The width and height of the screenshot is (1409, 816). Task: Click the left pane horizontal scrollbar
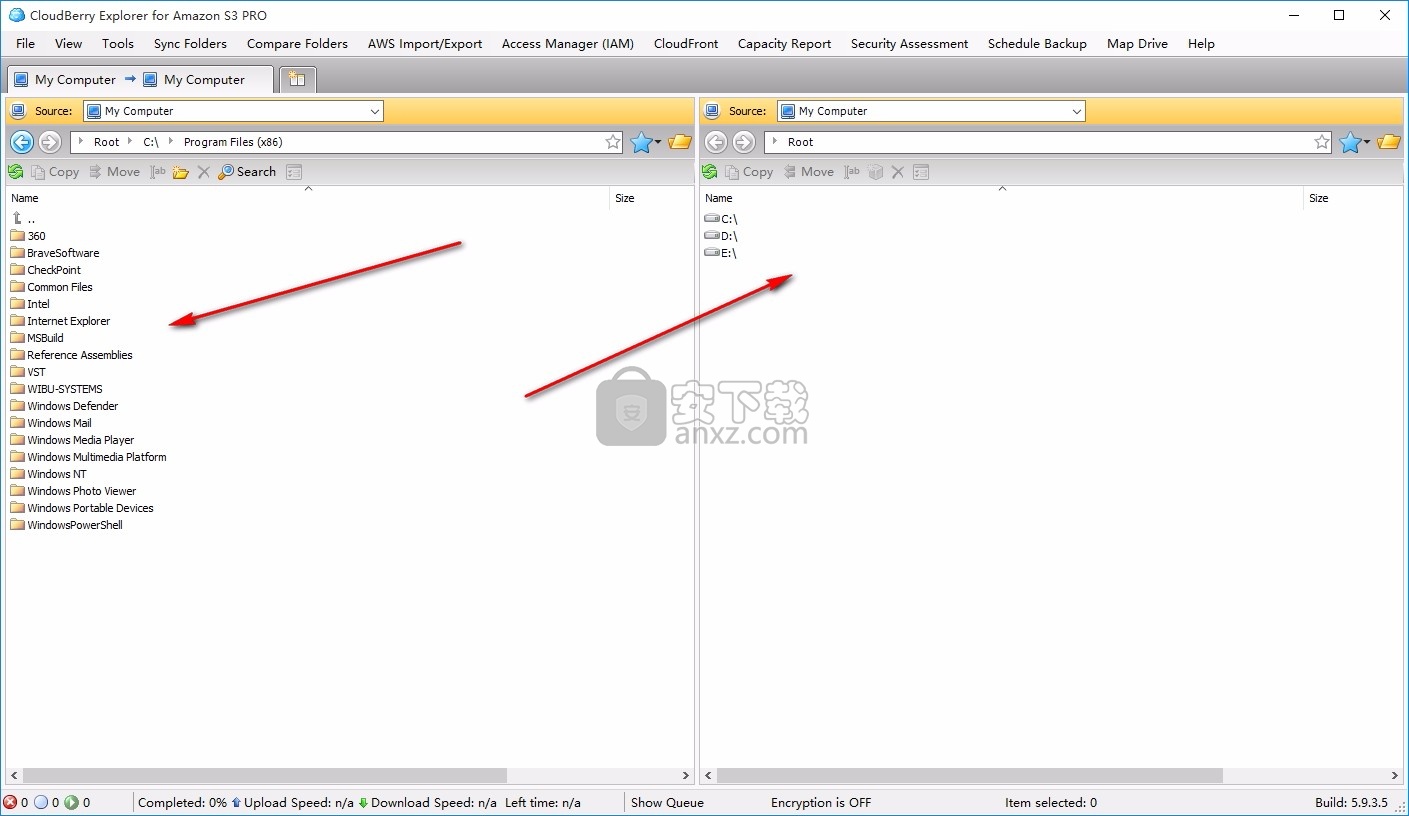click(x=265, y=775)
